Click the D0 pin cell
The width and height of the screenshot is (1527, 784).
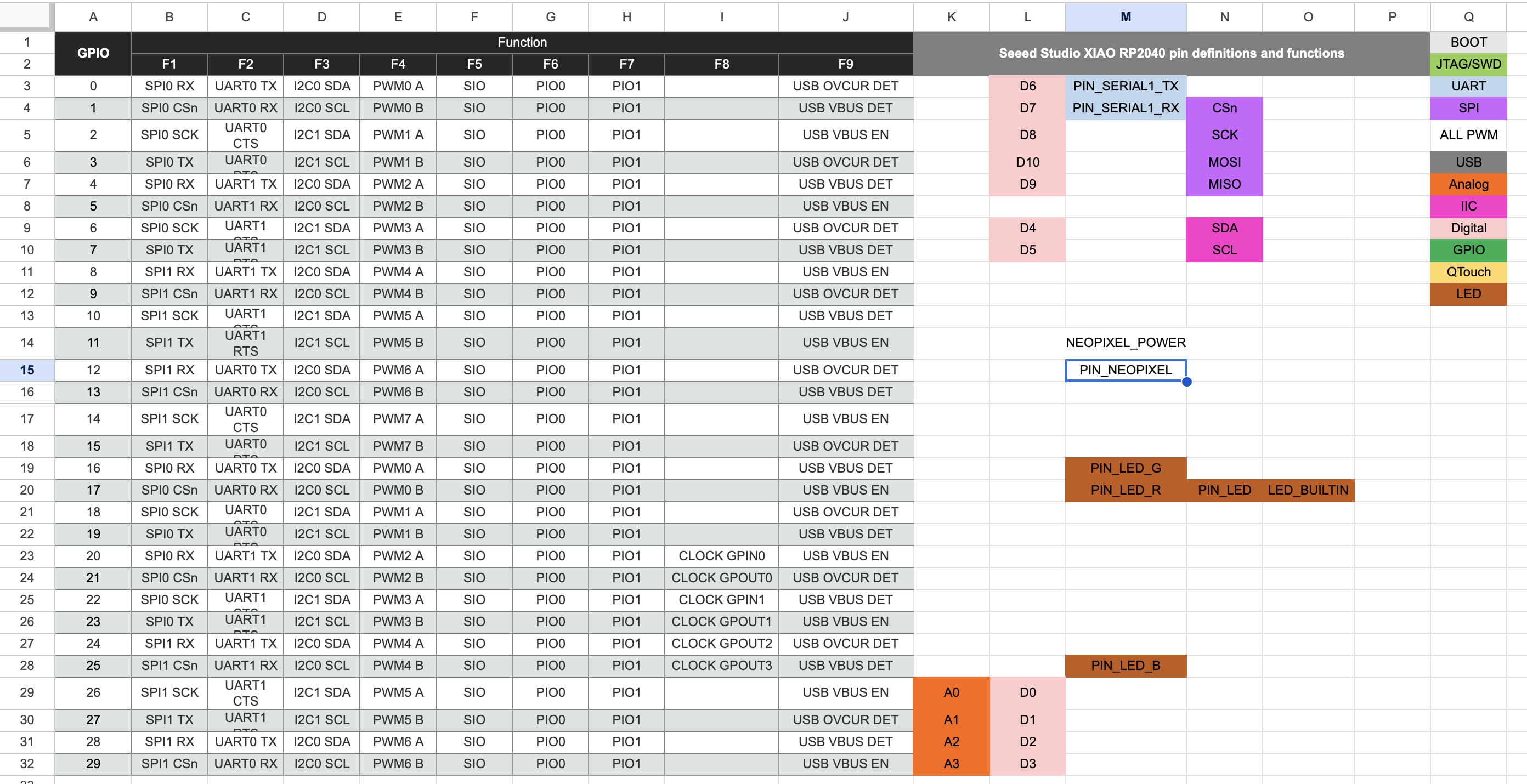[x=1027, y=693]
